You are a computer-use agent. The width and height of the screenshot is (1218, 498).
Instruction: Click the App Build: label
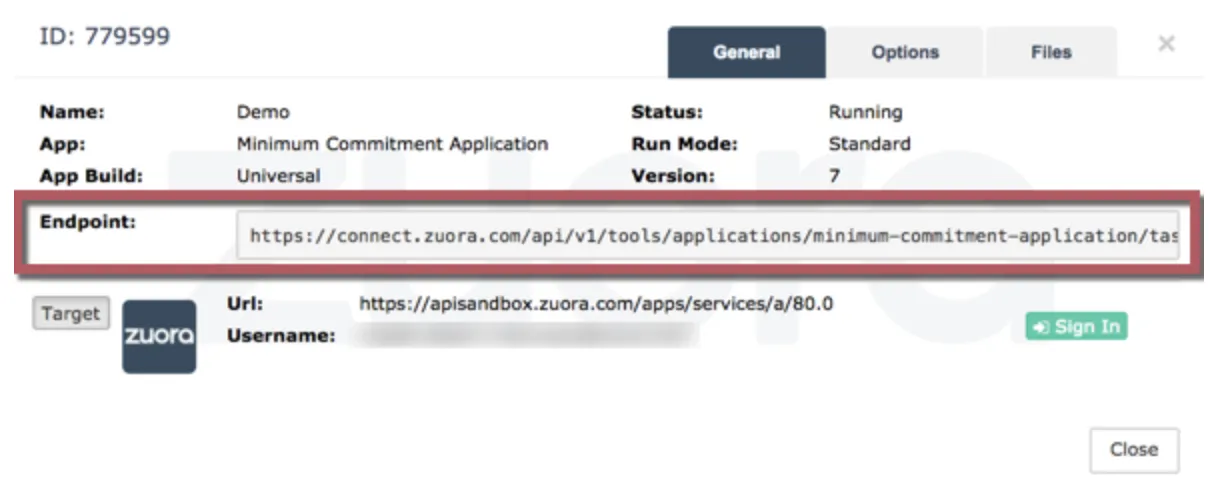91,176
